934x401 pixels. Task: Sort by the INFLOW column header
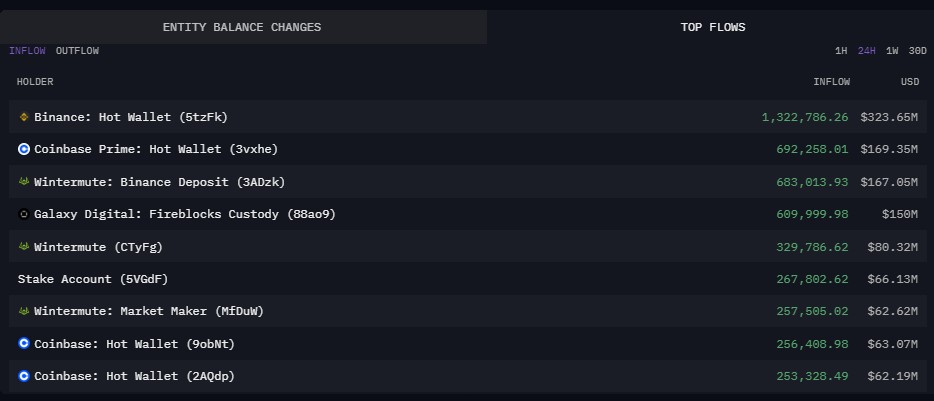(832, 82)
